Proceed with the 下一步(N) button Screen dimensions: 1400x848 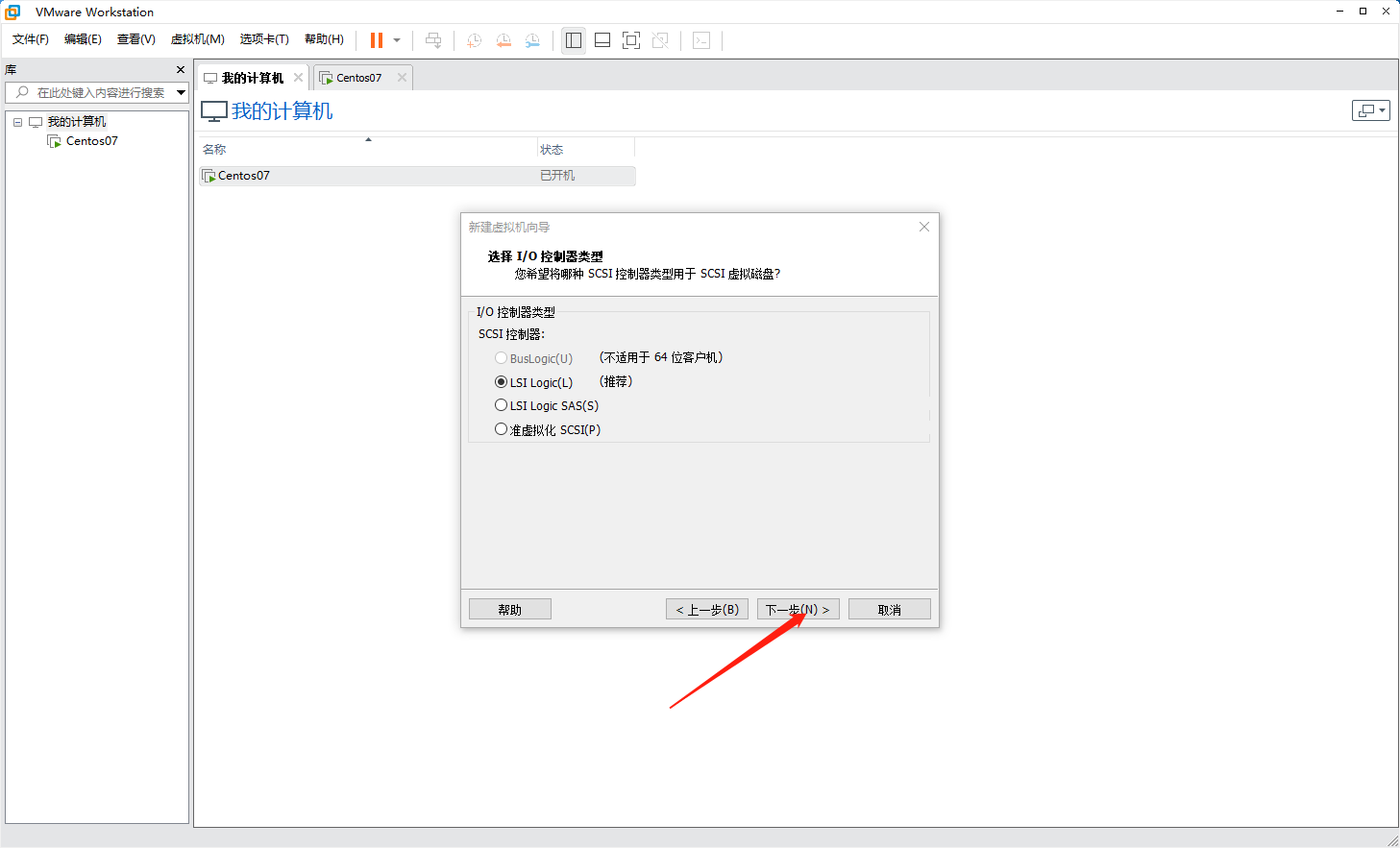pos(798,610)
